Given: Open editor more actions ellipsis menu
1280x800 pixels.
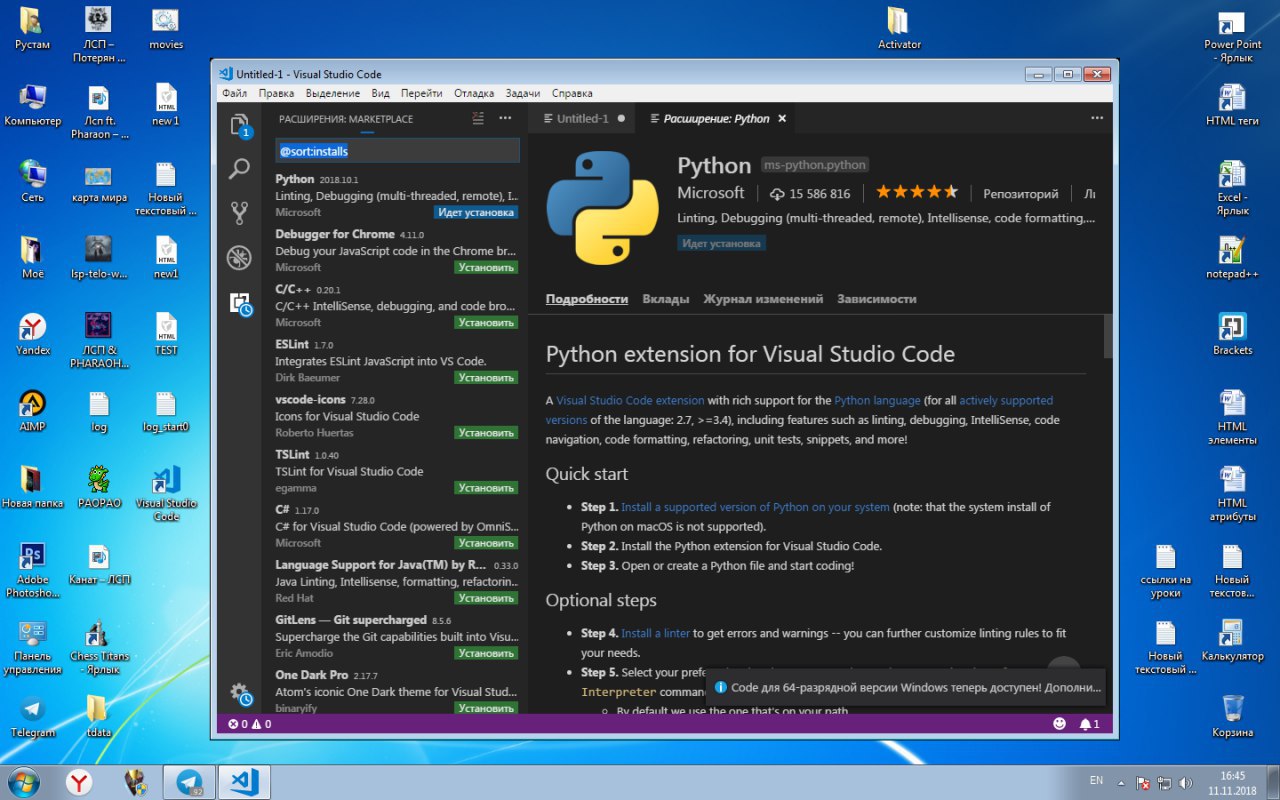Looking at the screenshot, I should pyautogui.click(x=1097, y=118).
